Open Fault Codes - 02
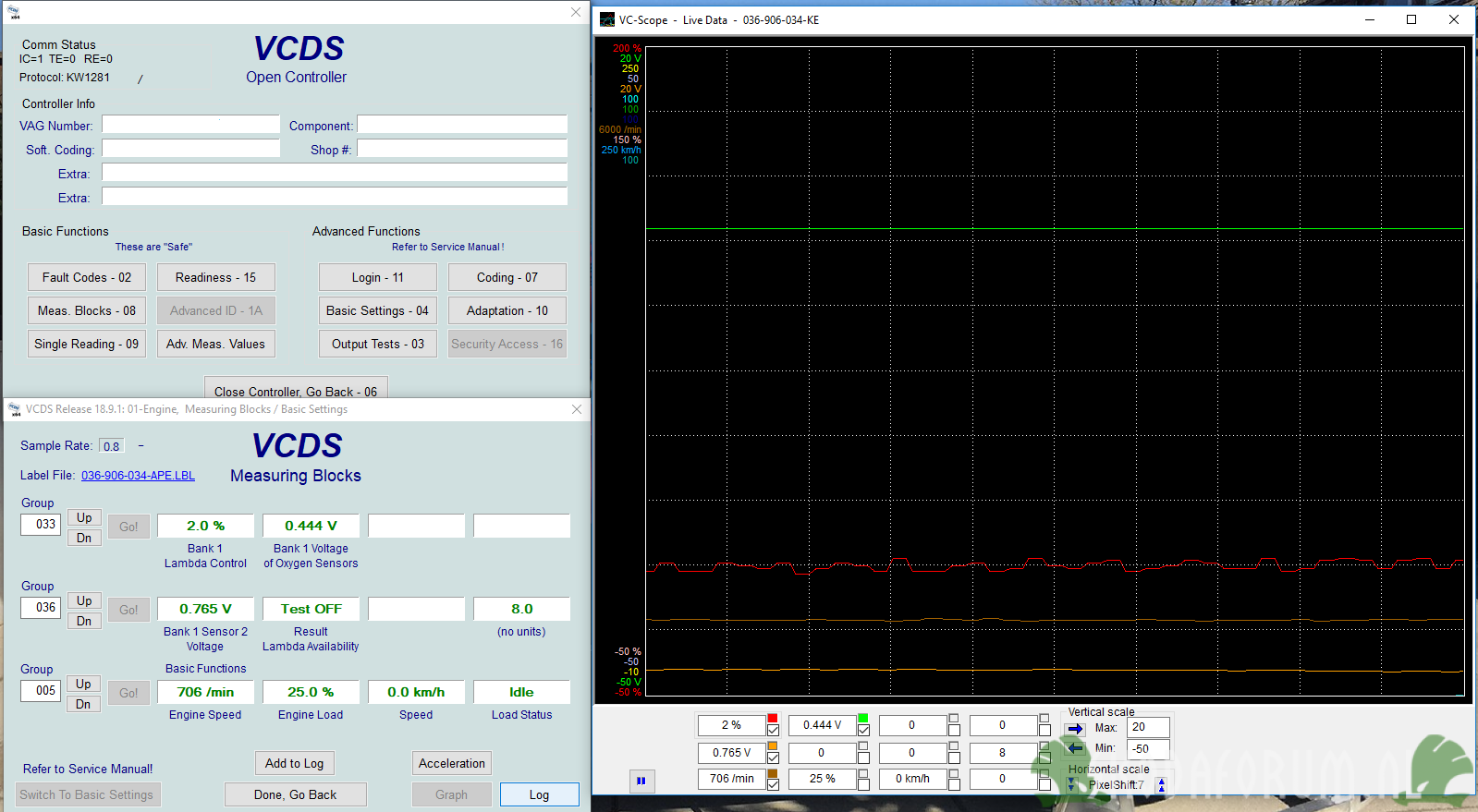The width and height of the screenshot is (1478, 812). point(87,277)
